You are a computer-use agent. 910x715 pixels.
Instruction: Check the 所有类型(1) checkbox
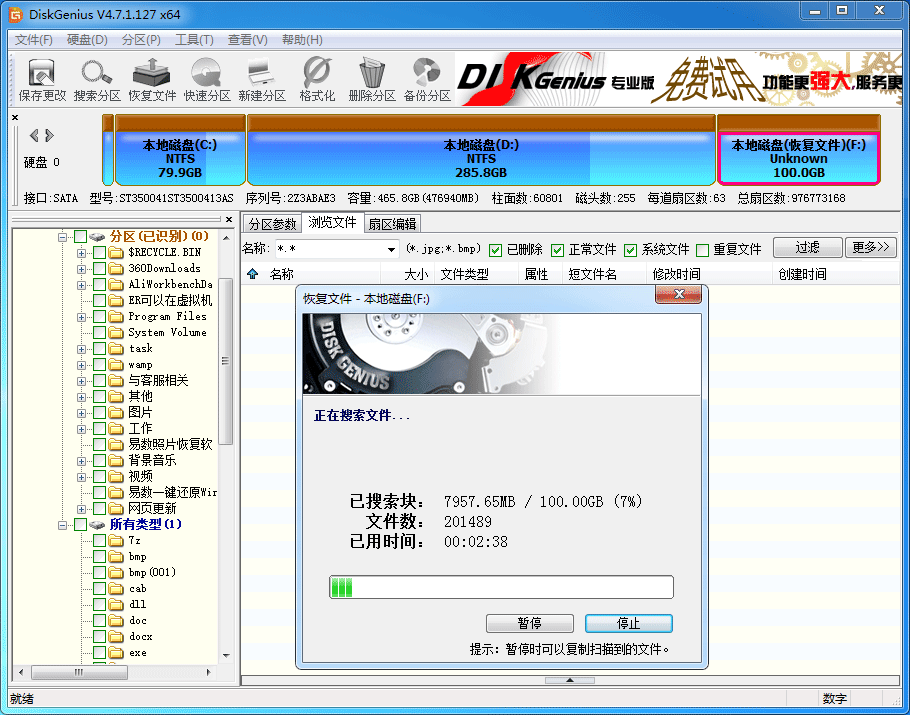[x=81, y=525]
